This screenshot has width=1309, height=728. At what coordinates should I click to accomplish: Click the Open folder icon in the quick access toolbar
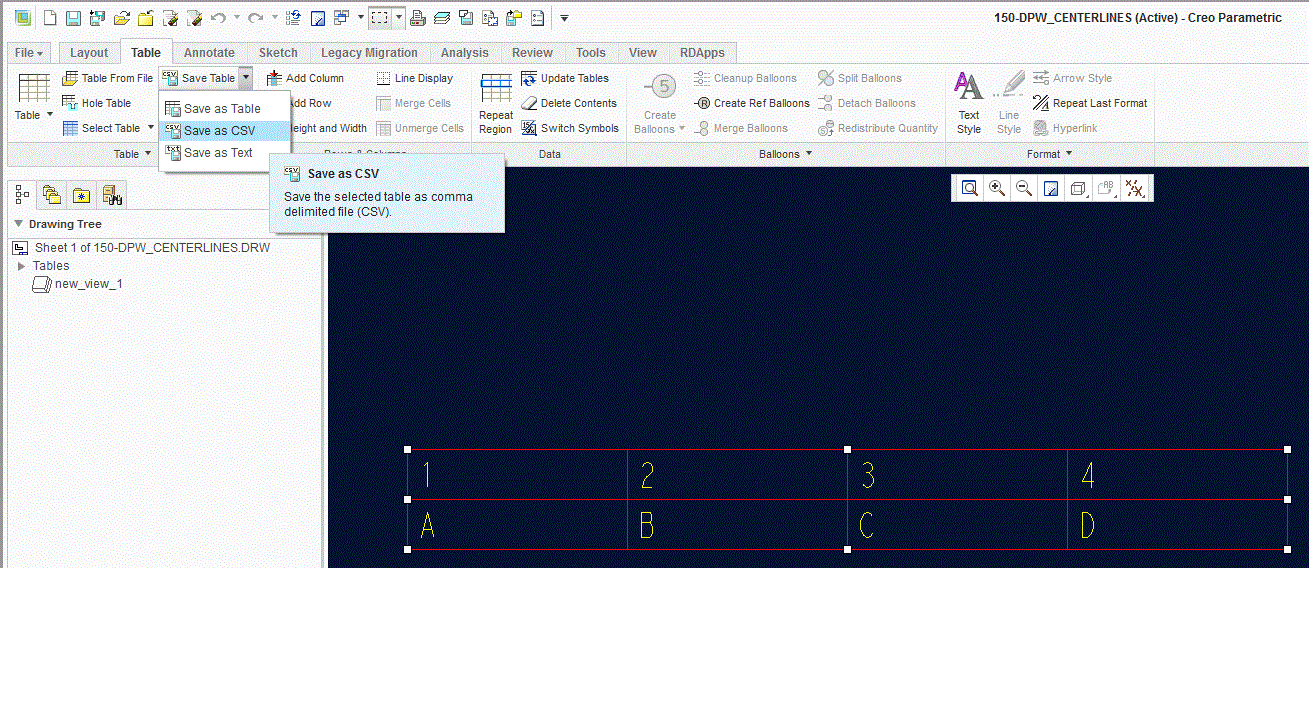point(122,18)
